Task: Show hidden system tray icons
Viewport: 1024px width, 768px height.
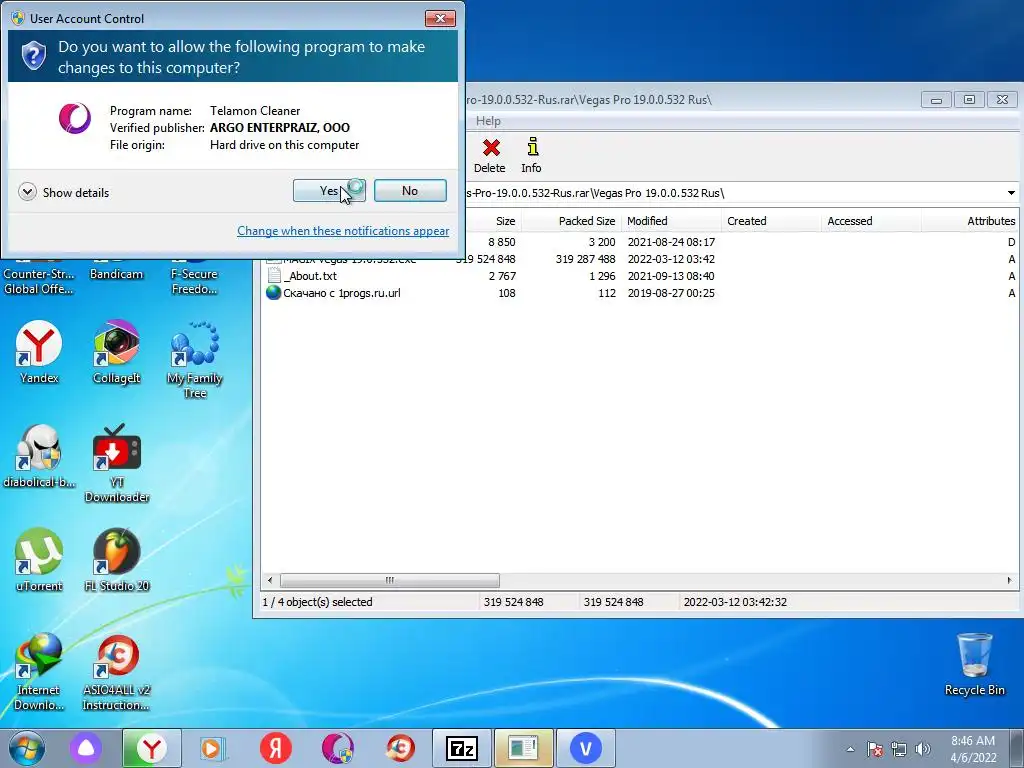Action: click(850, 749)
